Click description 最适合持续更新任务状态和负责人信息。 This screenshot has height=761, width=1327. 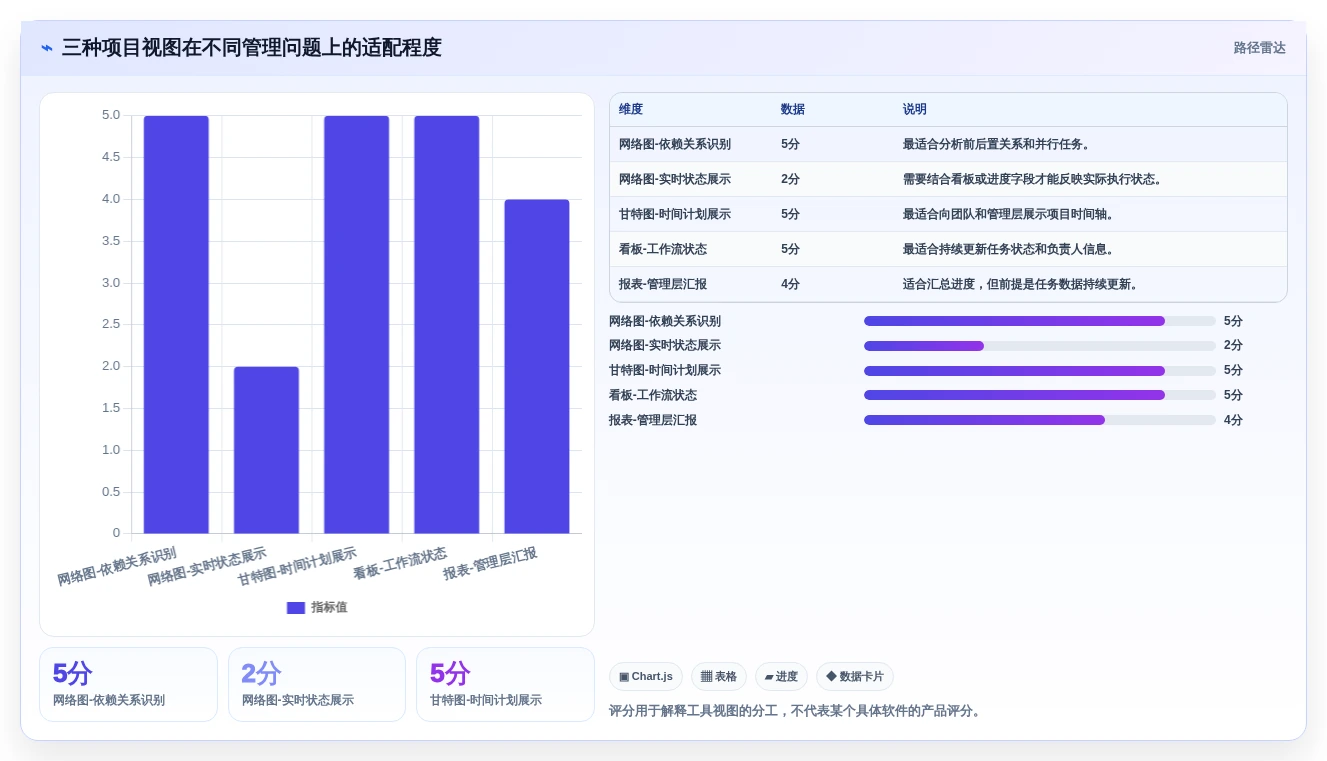[x=1009, y=249]
